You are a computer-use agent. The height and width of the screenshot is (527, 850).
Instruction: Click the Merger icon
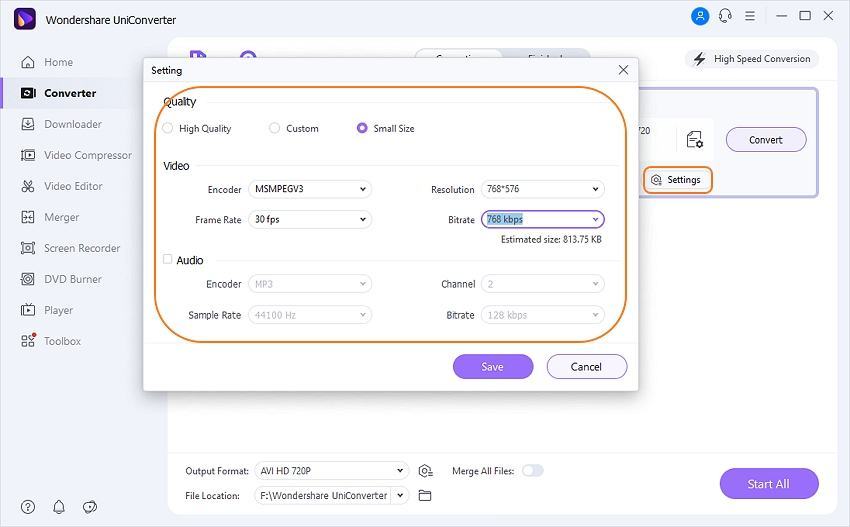28,217
